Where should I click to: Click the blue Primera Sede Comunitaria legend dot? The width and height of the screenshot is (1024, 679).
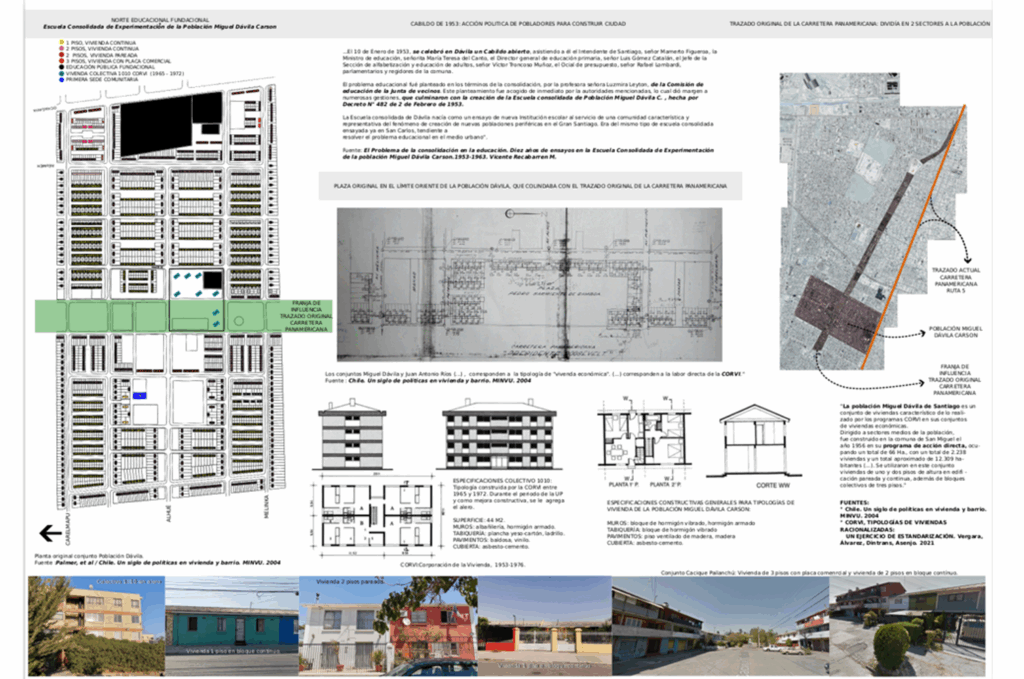[62, 78]
